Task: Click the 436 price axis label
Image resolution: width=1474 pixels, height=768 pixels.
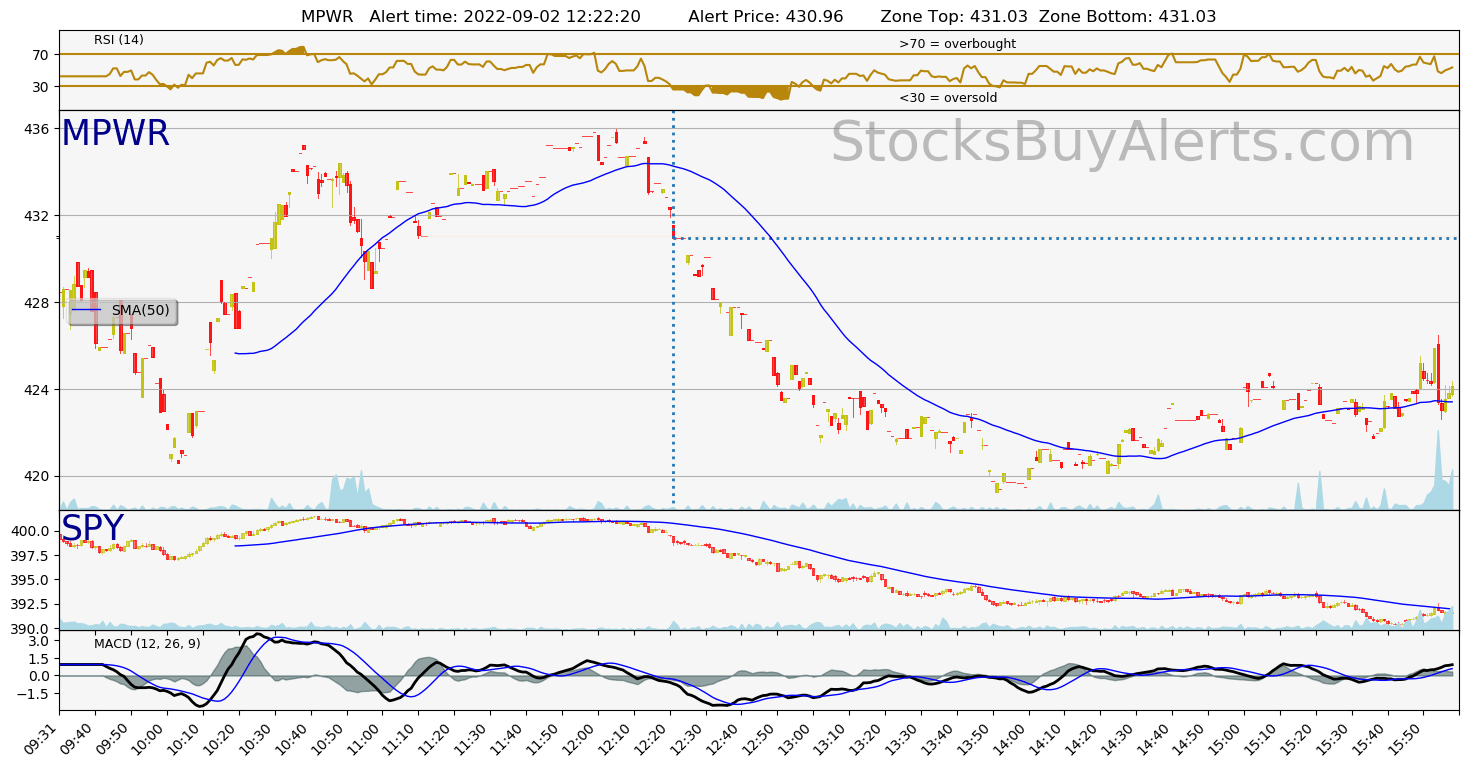Action: (x=38, y=129)
